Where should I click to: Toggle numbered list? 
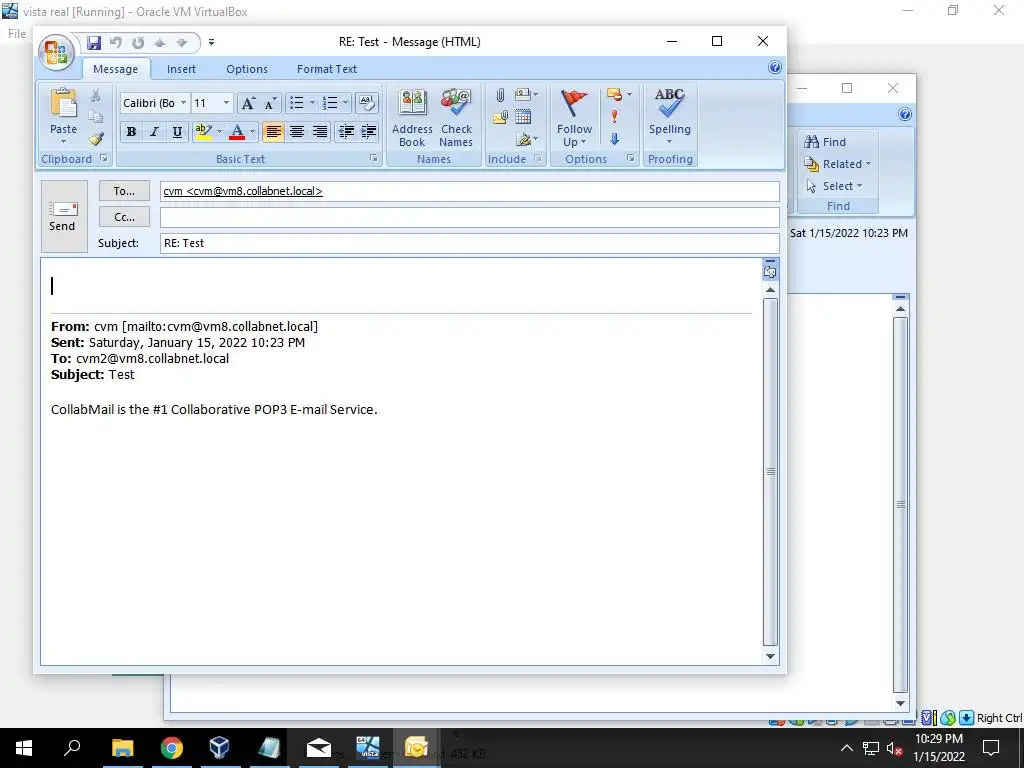[x=330, y=103]
